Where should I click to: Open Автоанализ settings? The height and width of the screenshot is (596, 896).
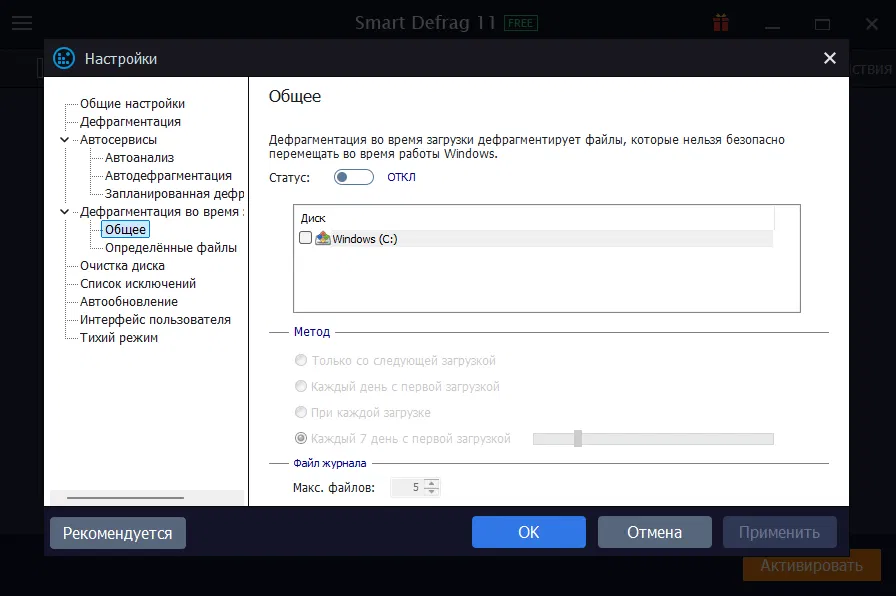pyautogui.click(x=139, y=158)
